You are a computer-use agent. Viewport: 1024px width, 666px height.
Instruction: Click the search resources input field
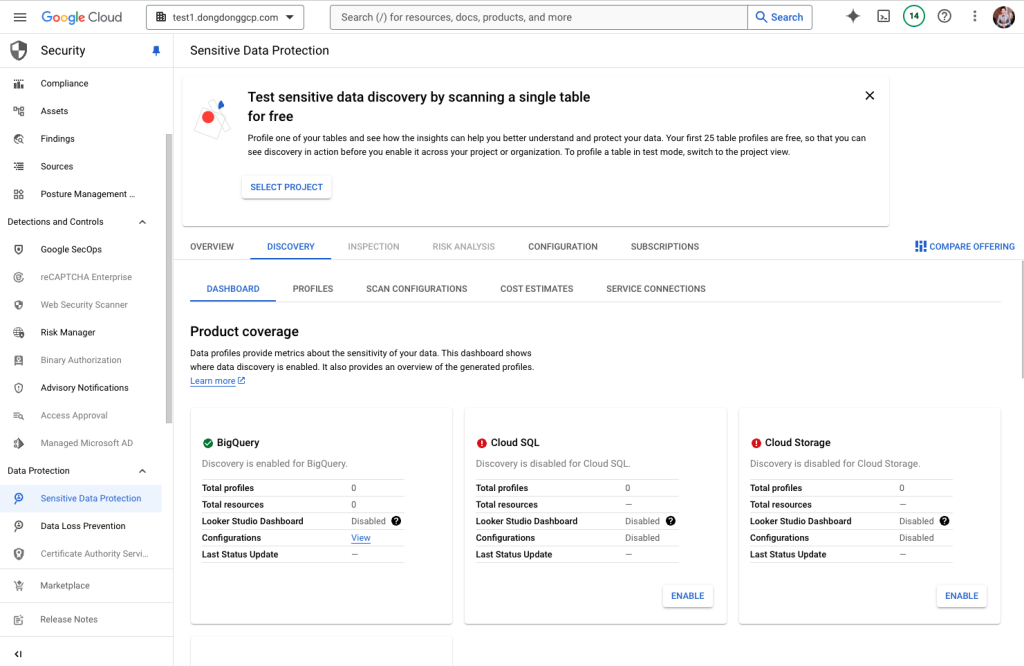pos(539,17)
